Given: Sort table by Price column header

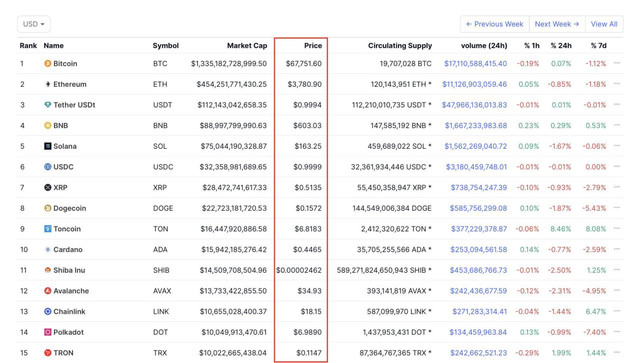Looking at the screenshot, I should click(313, 46).
